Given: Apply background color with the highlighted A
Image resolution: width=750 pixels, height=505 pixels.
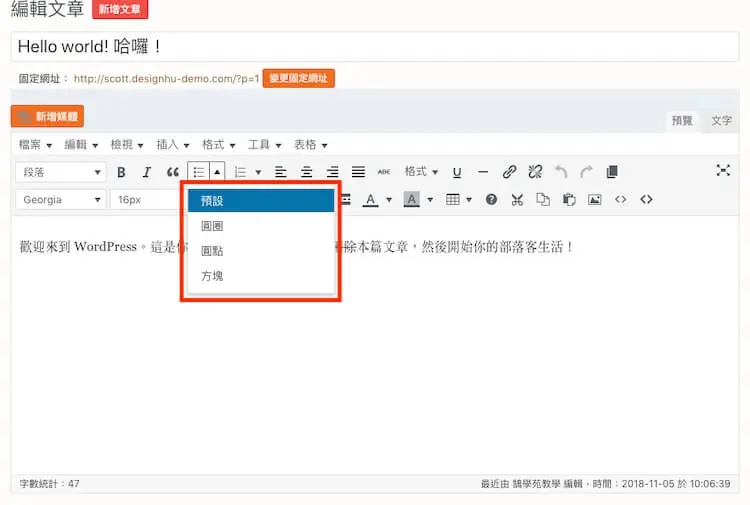Looking at the screenshot, I should [x=412, y=199].
